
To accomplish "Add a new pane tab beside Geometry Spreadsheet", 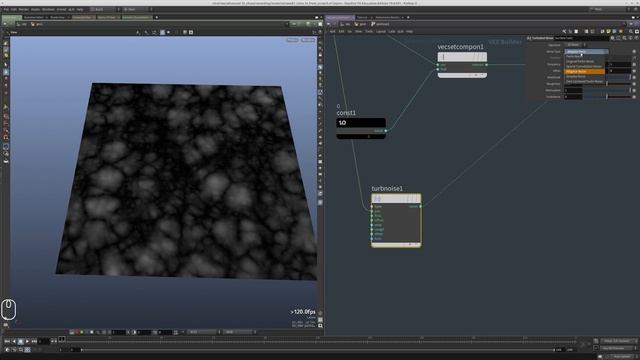I will (x=156, y=18).
